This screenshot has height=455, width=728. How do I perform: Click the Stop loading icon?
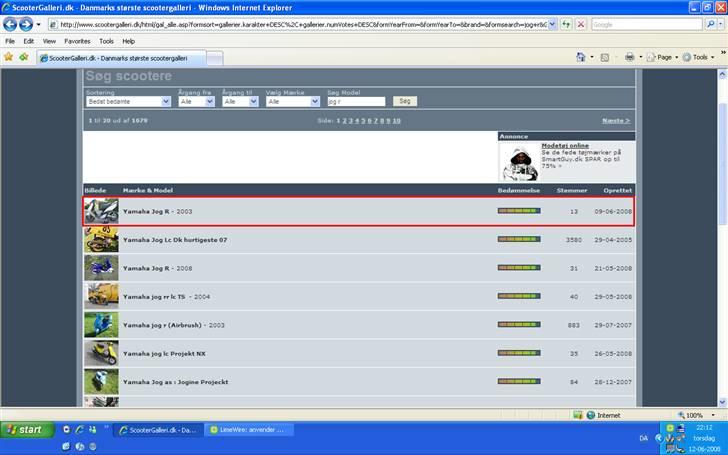click(x=581, y=24)
